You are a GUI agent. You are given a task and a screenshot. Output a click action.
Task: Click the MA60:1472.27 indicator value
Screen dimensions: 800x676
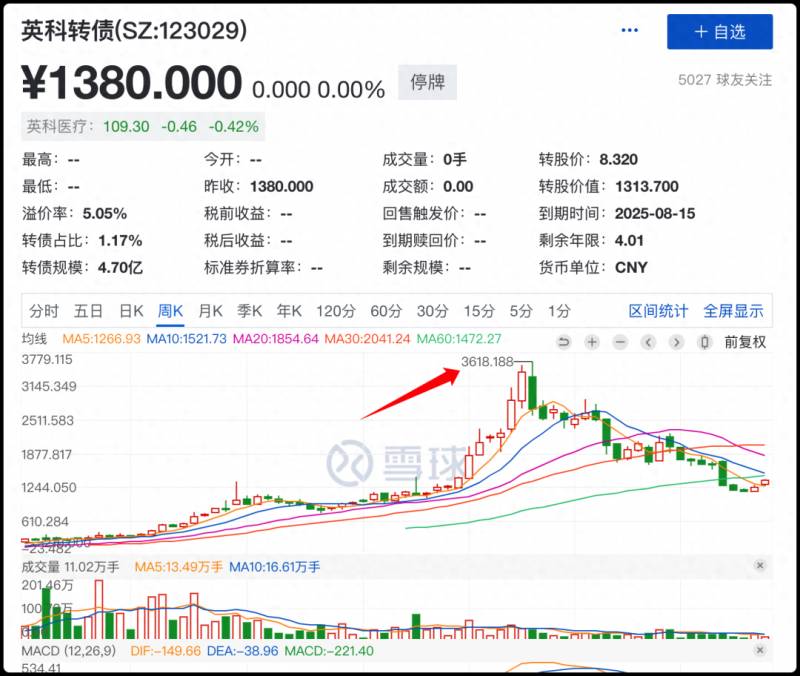[459, 339]
